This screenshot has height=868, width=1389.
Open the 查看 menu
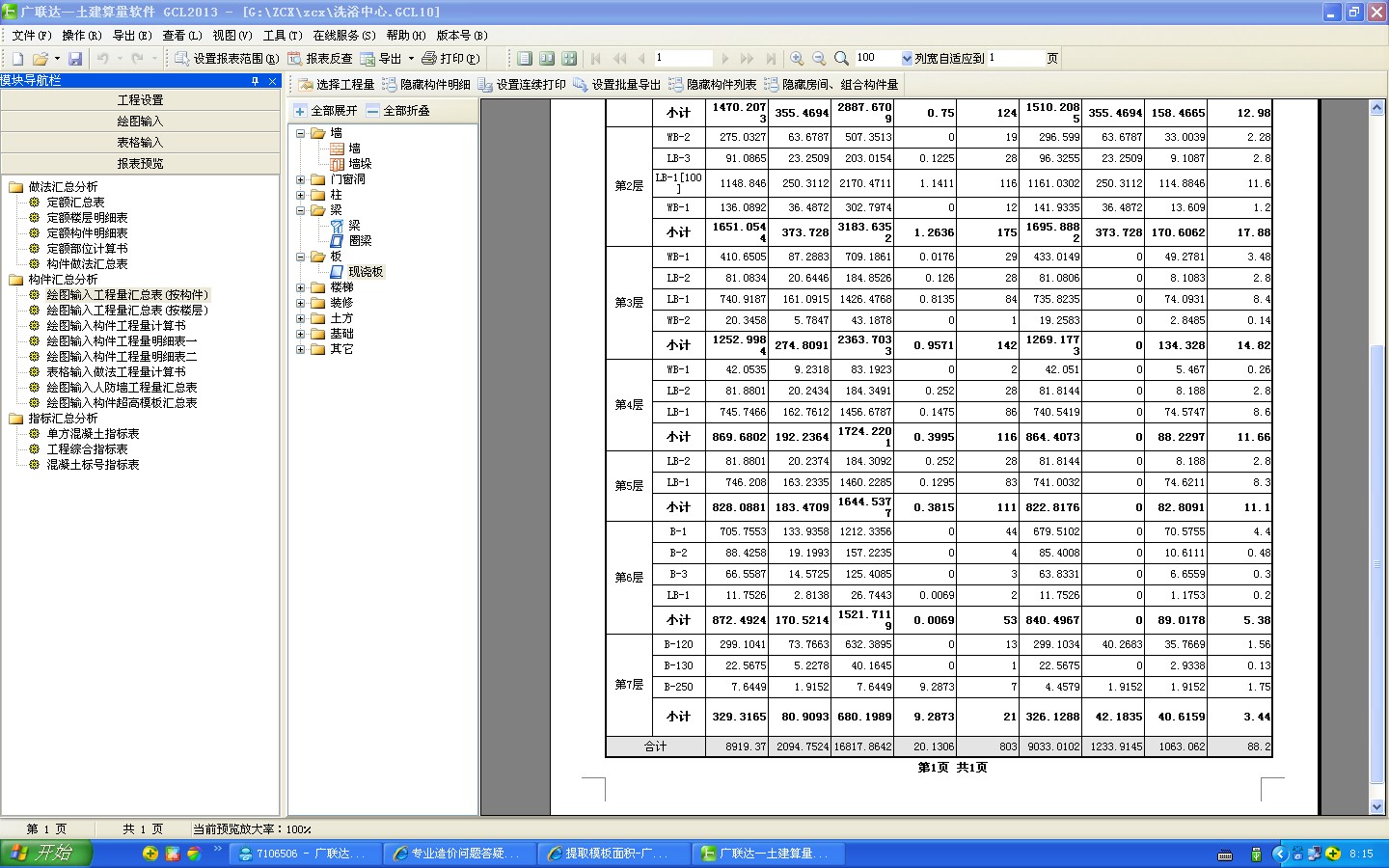(181, 35)
